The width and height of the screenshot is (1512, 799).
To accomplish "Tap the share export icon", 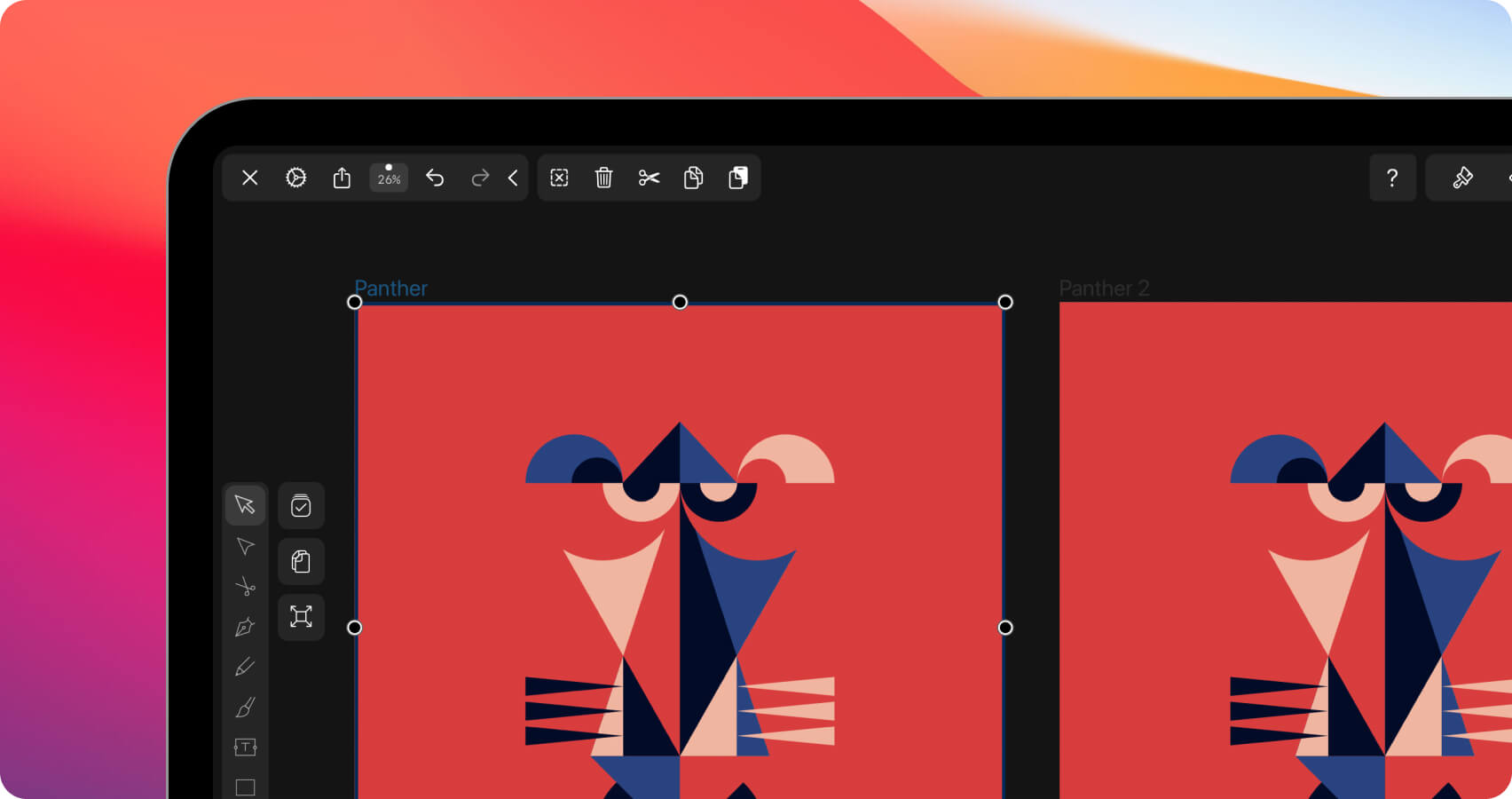I will click(x=342, y=178).
